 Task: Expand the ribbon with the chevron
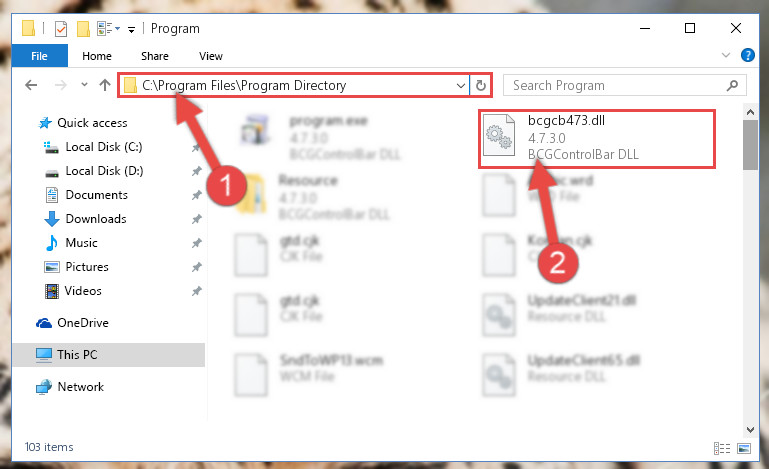[x=726, y=55]
